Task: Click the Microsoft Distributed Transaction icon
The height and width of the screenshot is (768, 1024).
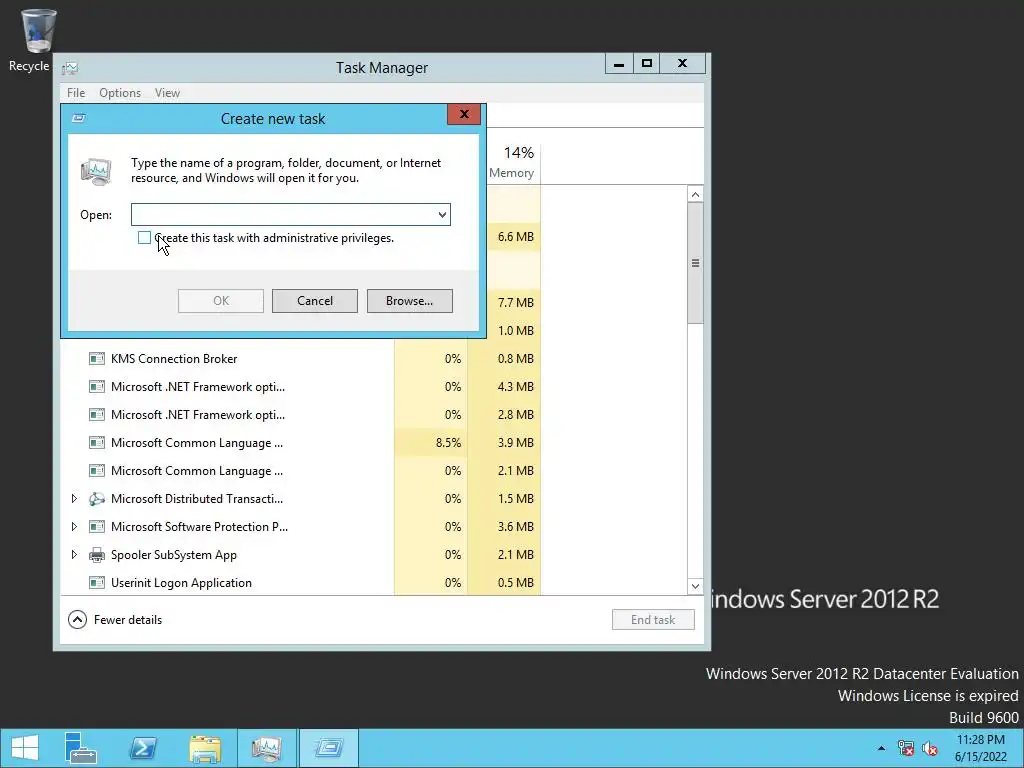Action: point(97,499)
